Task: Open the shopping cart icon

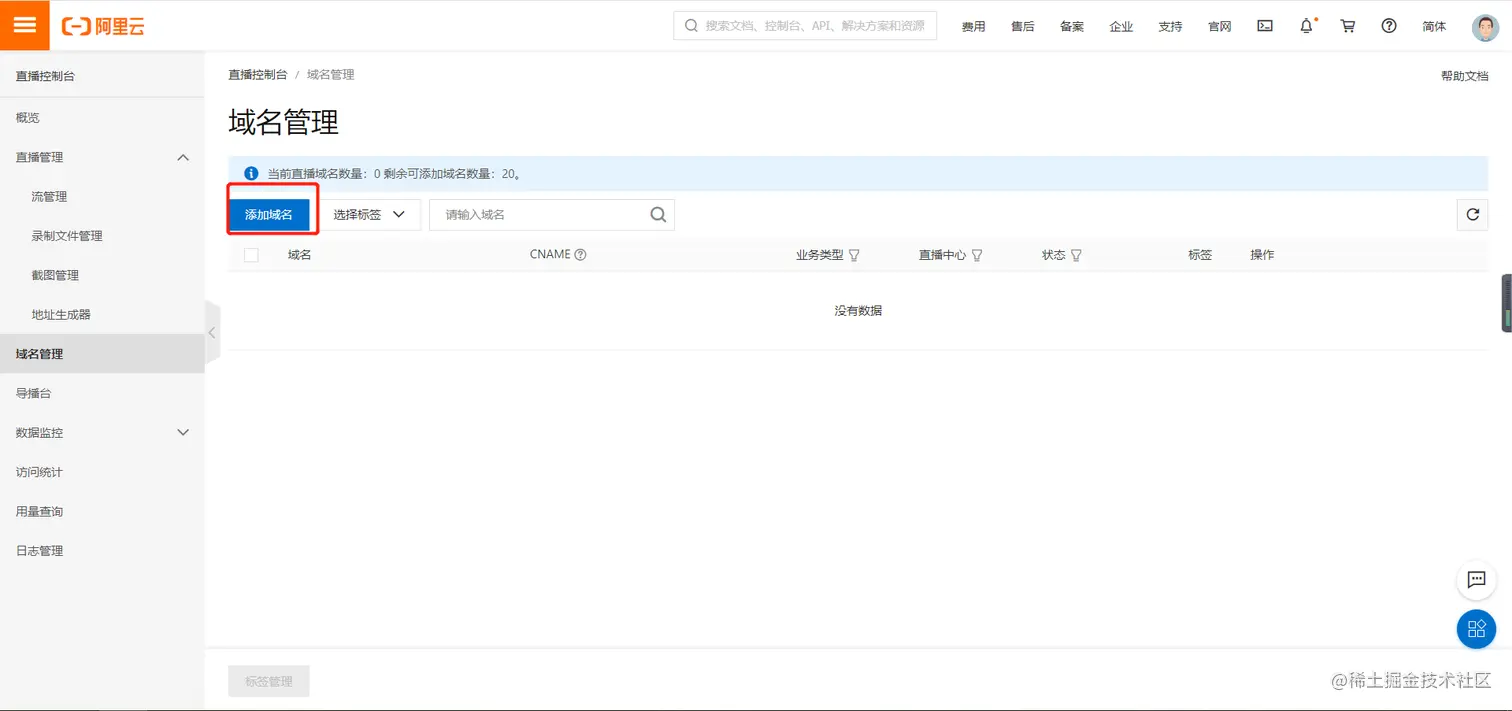Action: 1348,26
